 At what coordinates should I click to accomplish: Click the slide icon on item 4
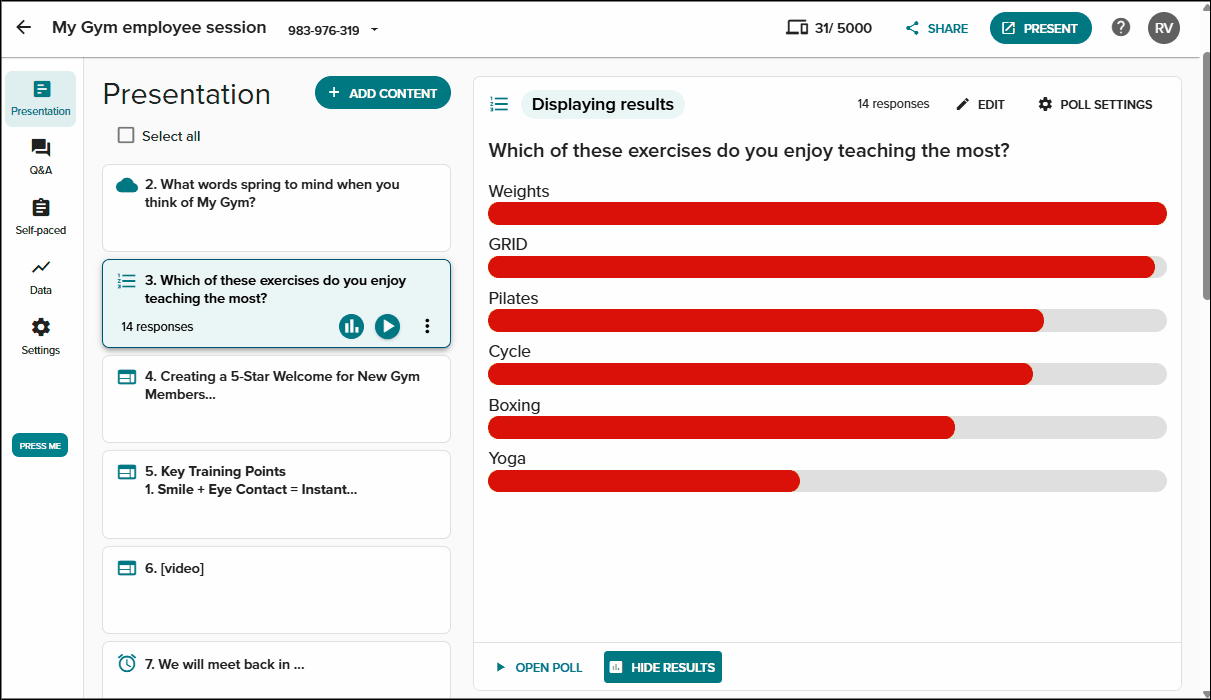coord(127,377)
